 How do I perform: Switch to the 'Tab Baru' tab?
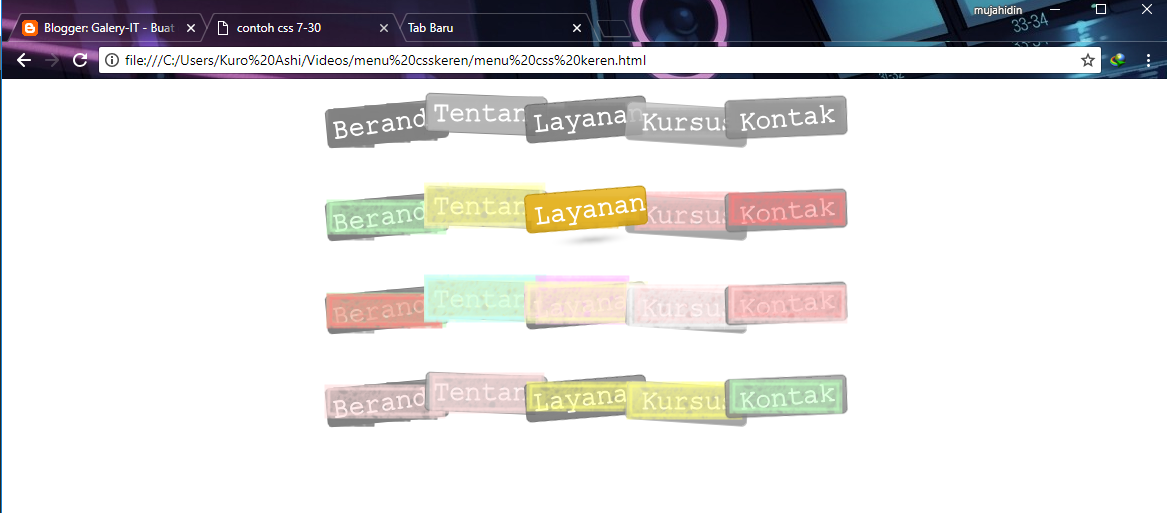point(480,28)
